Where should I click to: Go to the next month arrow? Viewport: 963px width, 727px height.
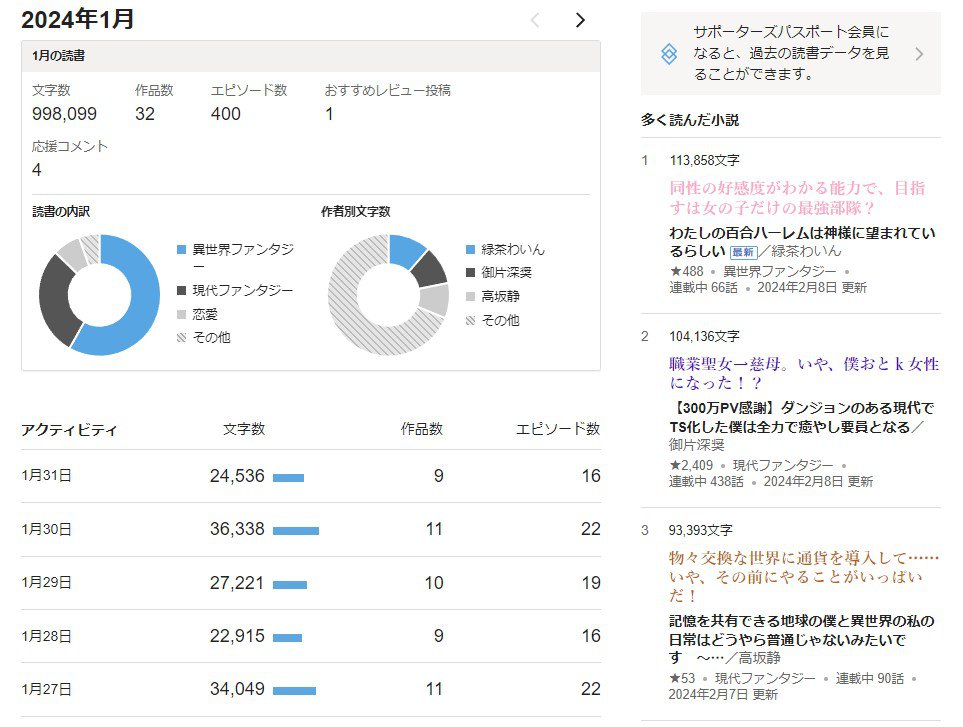(580, 20)
